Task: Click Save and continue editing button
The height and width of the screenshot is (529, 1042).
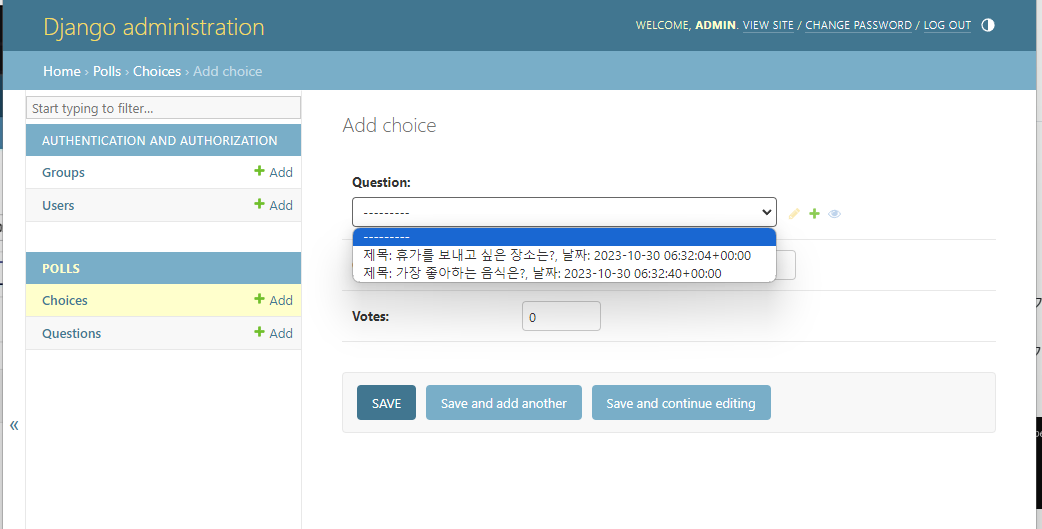Action: [681, 403]
